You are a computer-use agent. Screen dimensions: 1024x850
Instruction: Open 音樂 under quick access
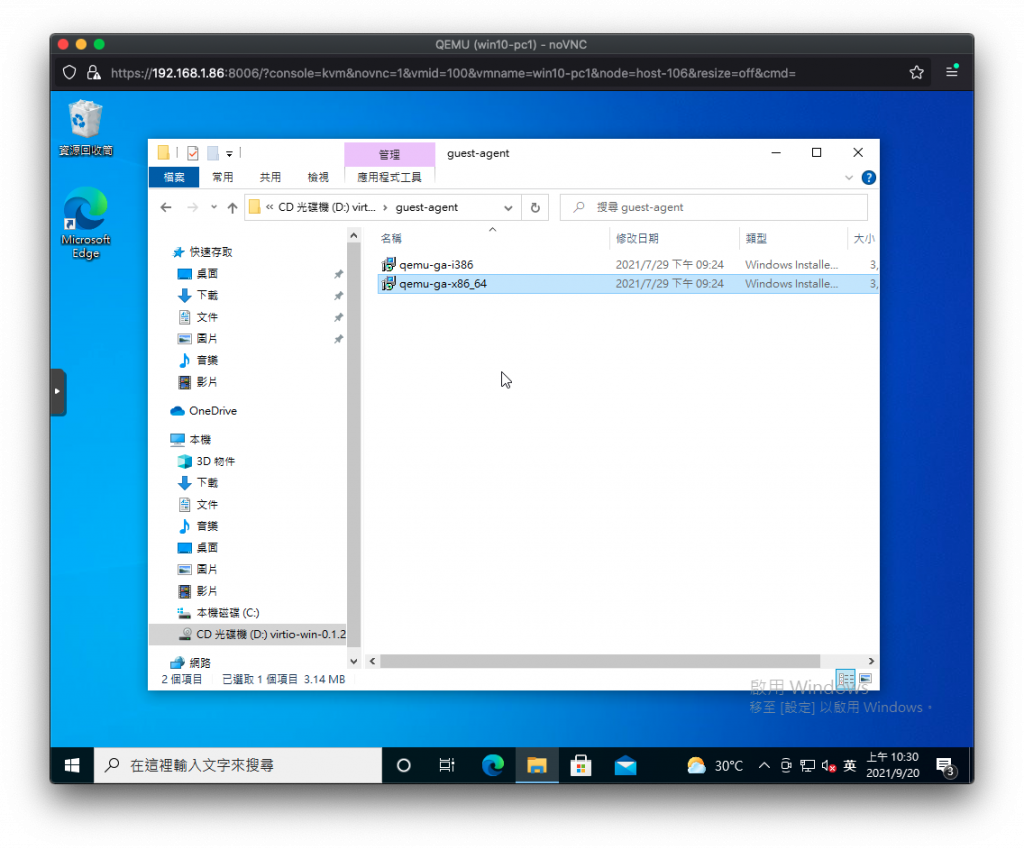click(x=206, y=360)
